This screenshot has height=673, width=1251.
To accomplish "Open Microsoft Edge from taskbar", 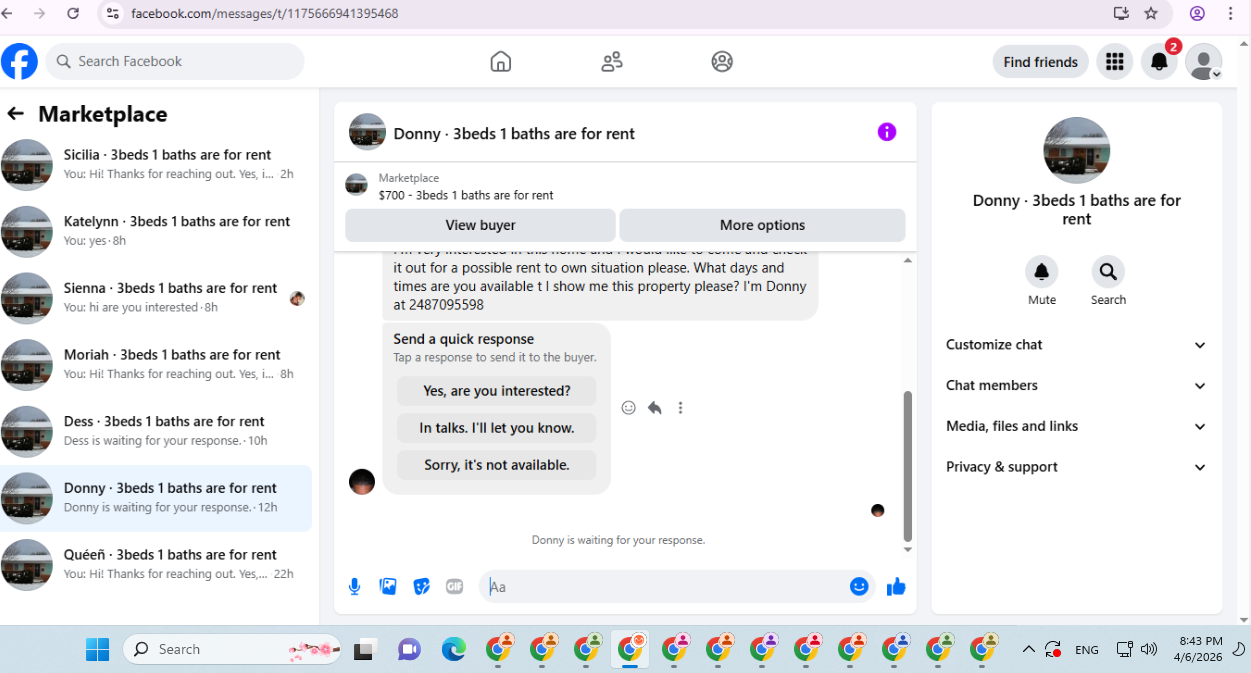I will (x=454, y=649).
